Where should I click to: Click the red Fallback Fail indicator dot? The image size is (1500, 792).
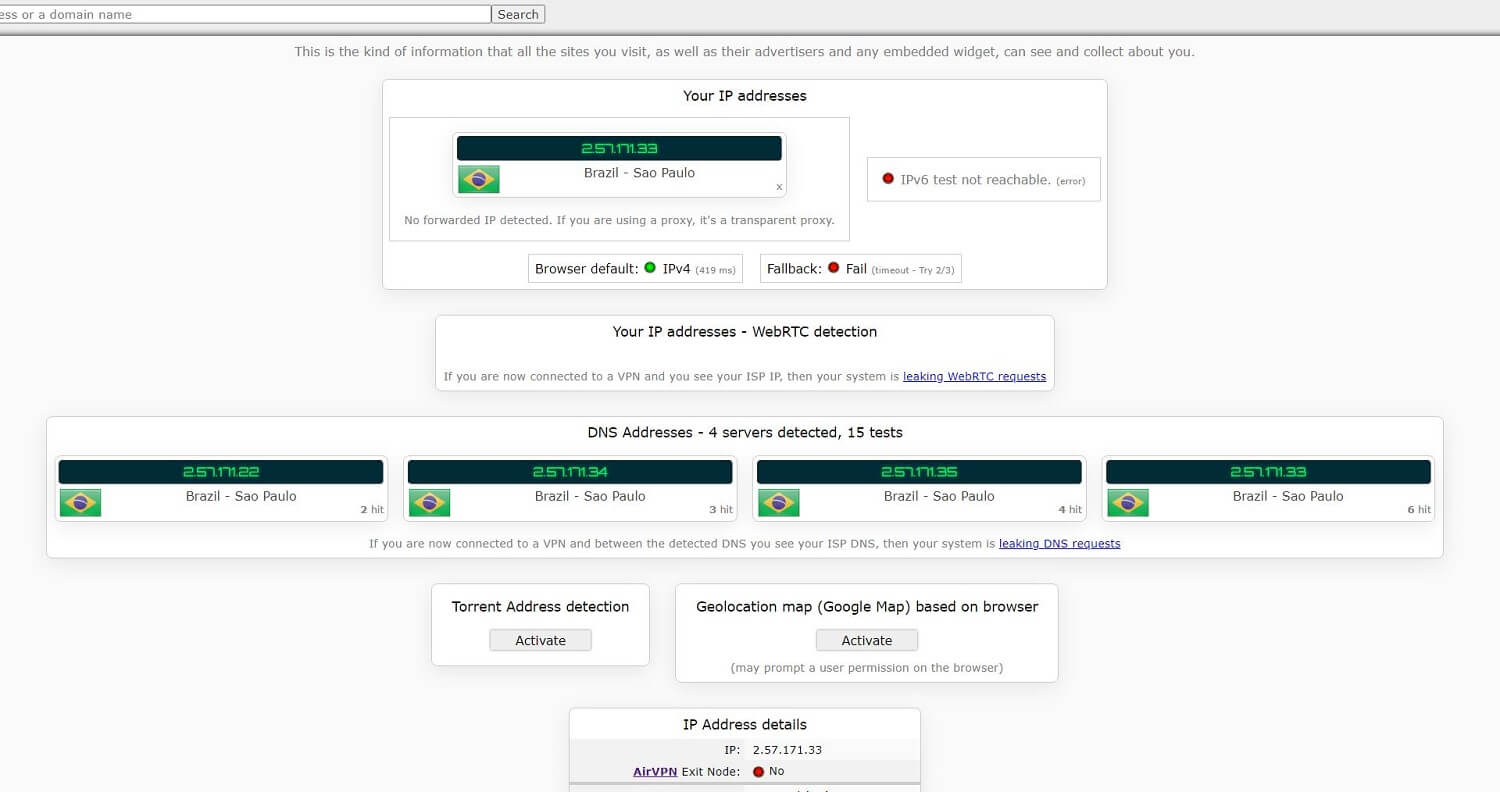tap(833, 268)
